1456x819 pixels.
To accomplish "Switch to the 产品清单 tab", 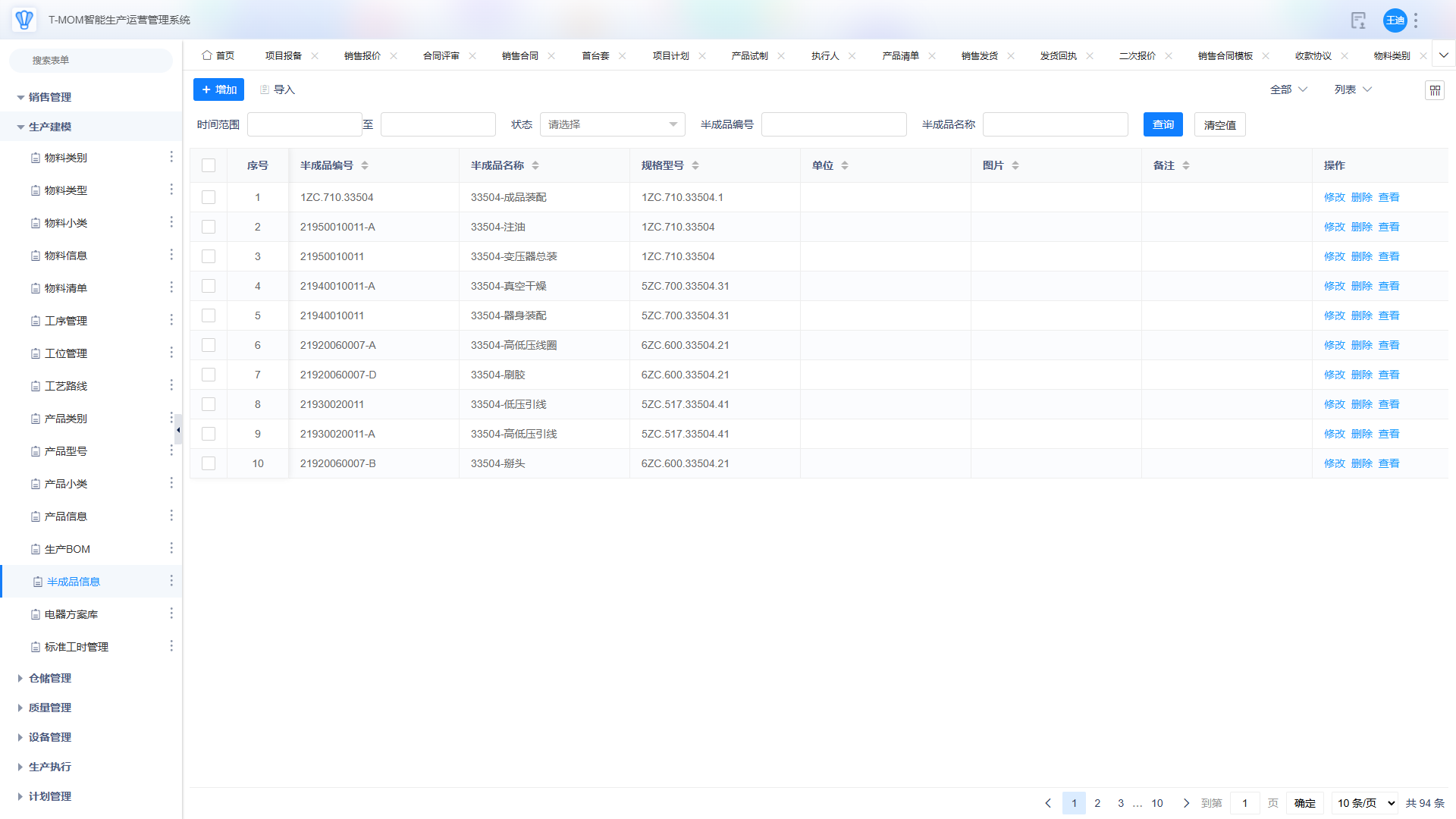I will tap(900, 56).
